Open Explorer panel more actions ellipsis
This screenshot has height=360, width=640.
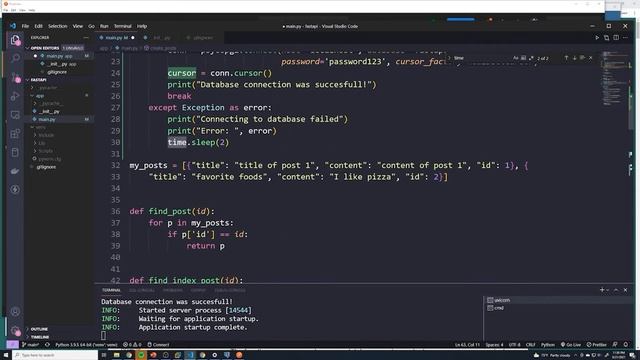[x=86, y=38]
